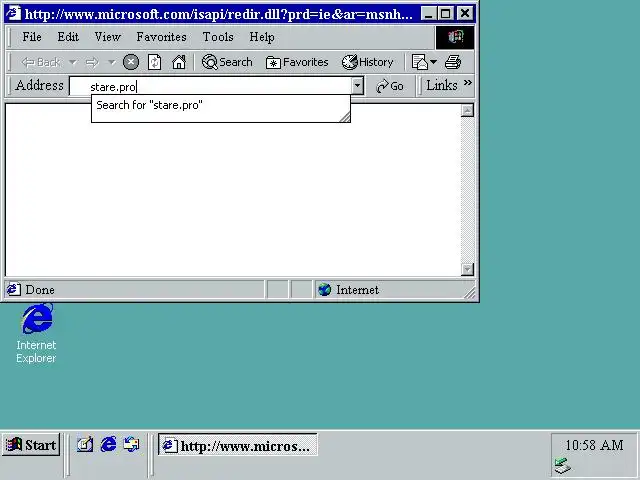
Task: Activate the http://www.micros... taskbar button
Action: click(238, 445)
